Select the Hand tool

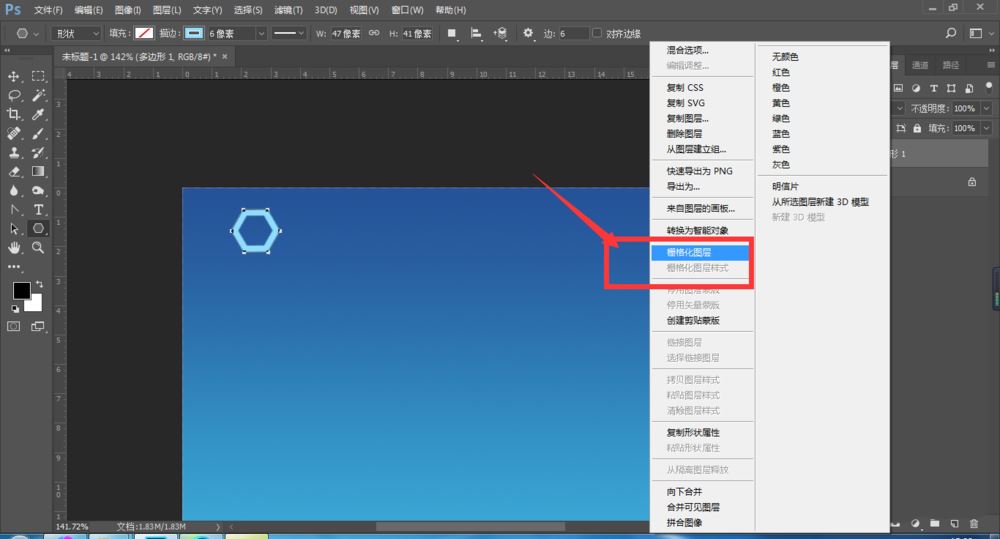click(x=13, y=247)
